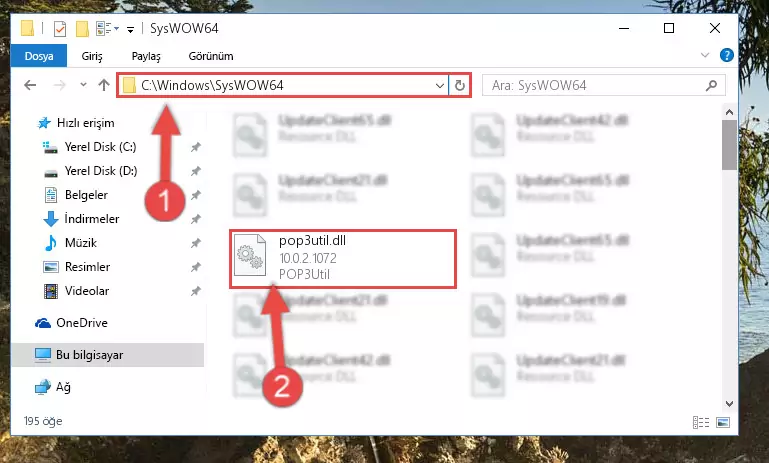Viewport: 769px width, 463px height.
Task: Switch to details list view icon
Action: click(701, 422)
